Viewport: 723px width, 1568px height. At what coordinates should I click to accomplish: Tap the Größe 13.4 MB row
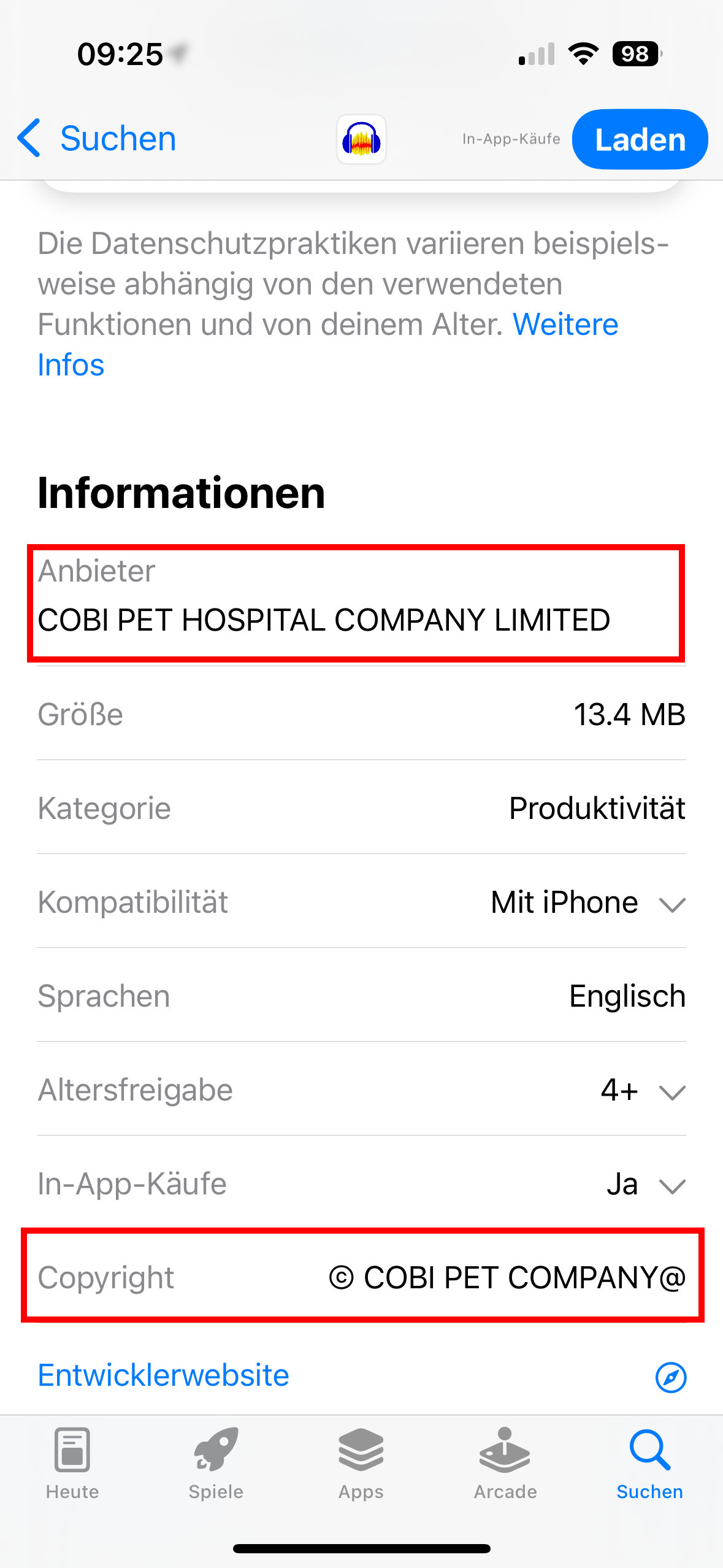pyautogui.click(x=361, y=714)
